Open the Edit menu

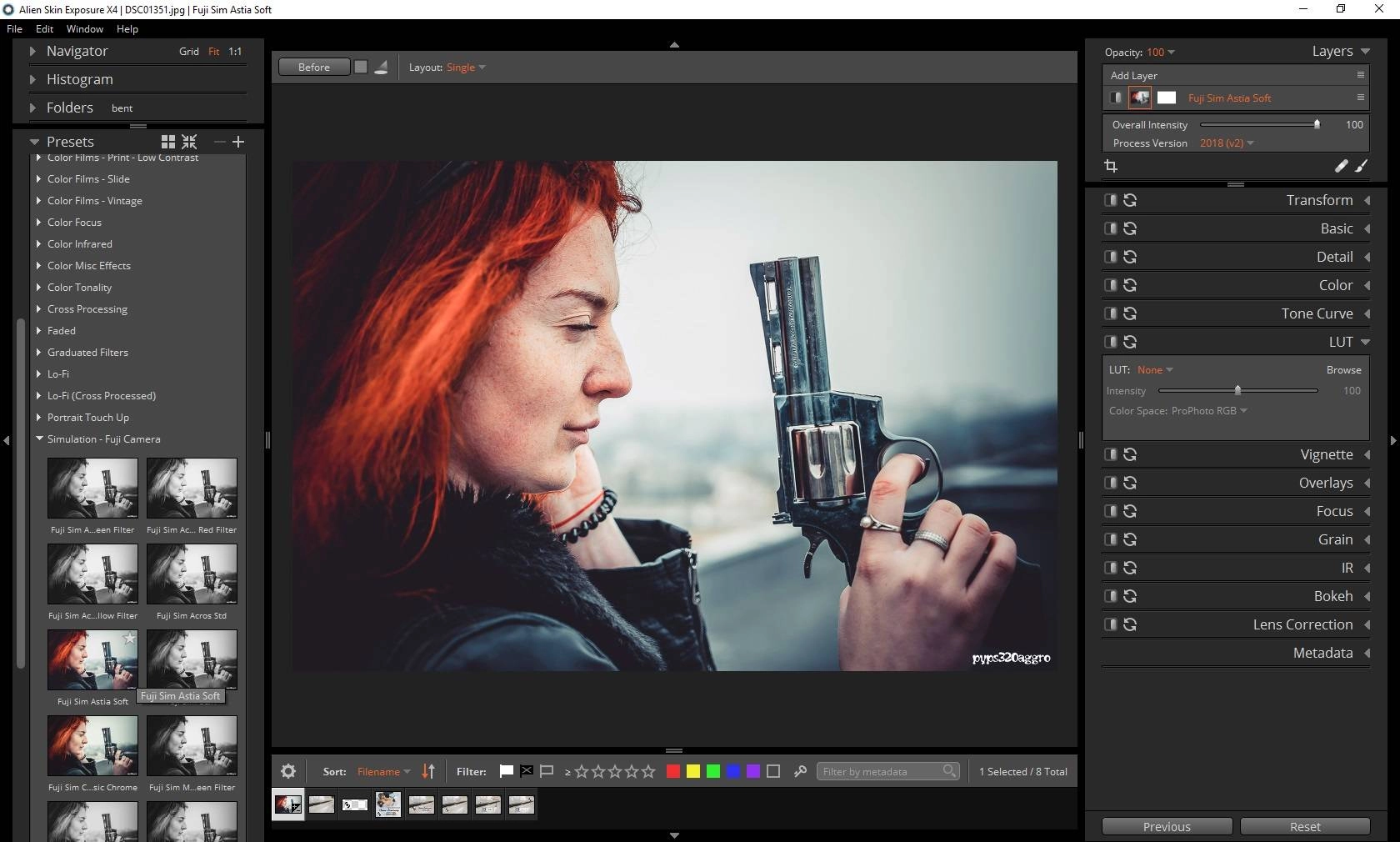point(44,28)
